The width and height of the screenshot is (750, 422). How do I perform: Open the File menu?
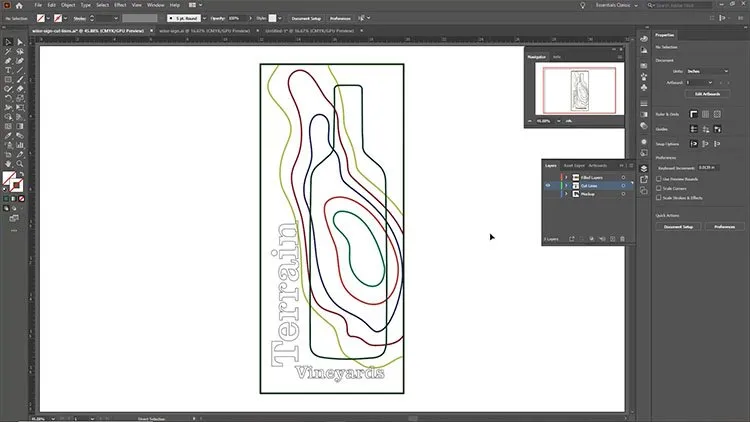[x=38, y=5]
